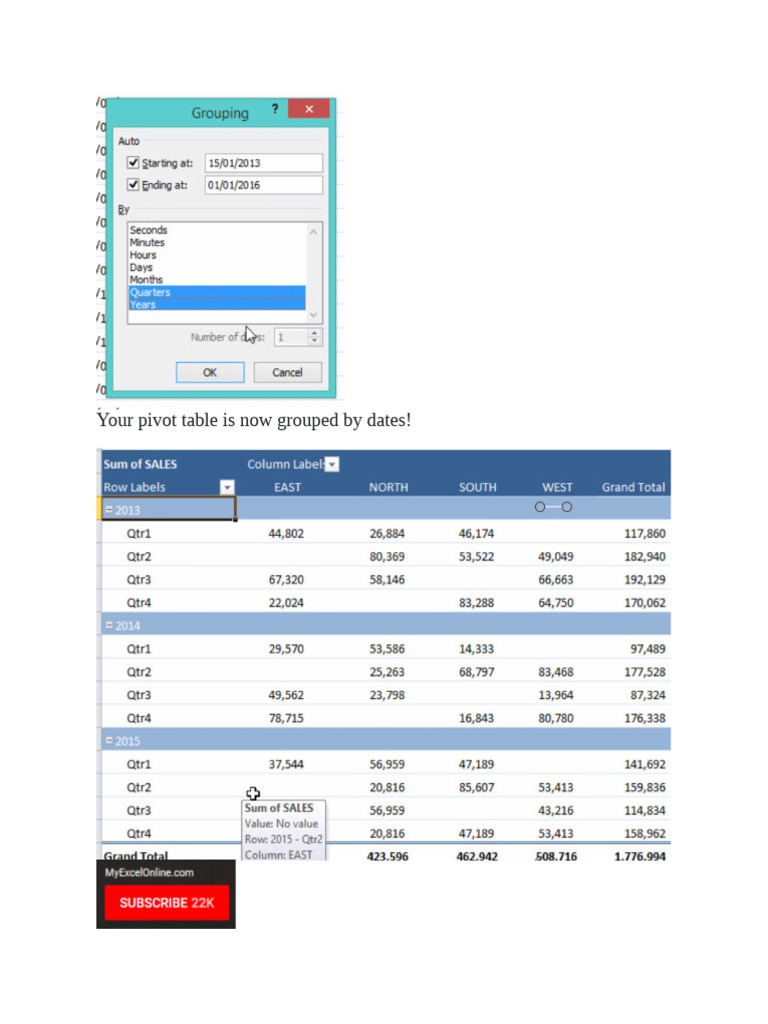The image size is (768, 1024).
Task: Select 2013 Qtr1 EAST value 44,802
Action: coord(286,534)
